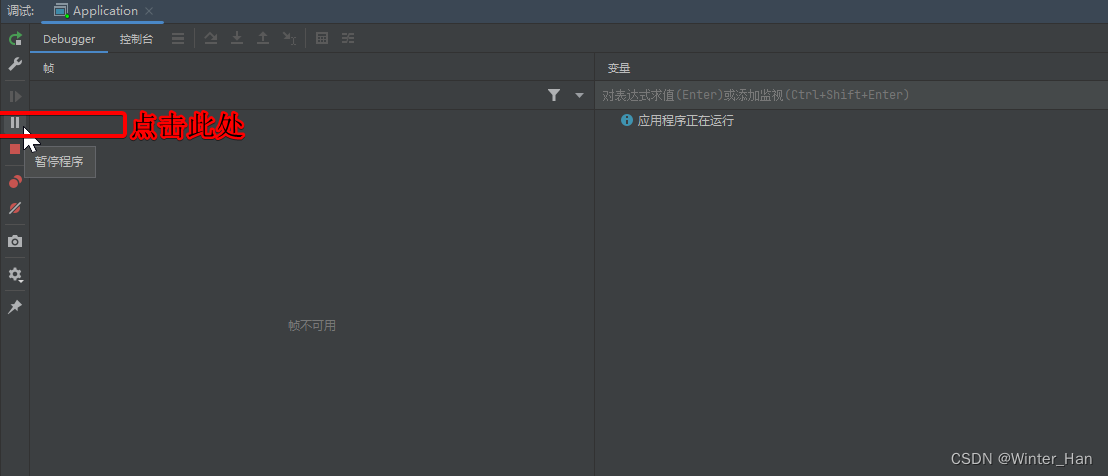Stop the program with the red square
Image resolution: width=1108 pixels, height=476 pixels.
pos(15,149)
